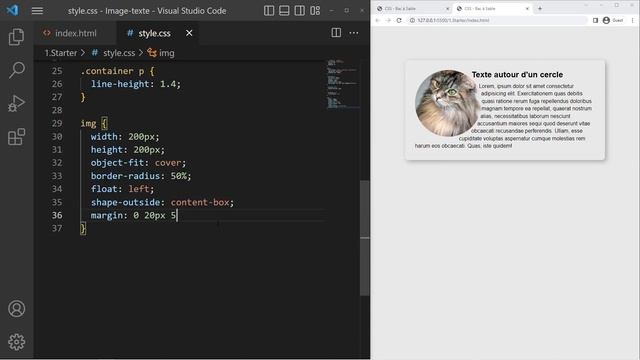Open the Manage gear menu

click(x=16, y=342)
